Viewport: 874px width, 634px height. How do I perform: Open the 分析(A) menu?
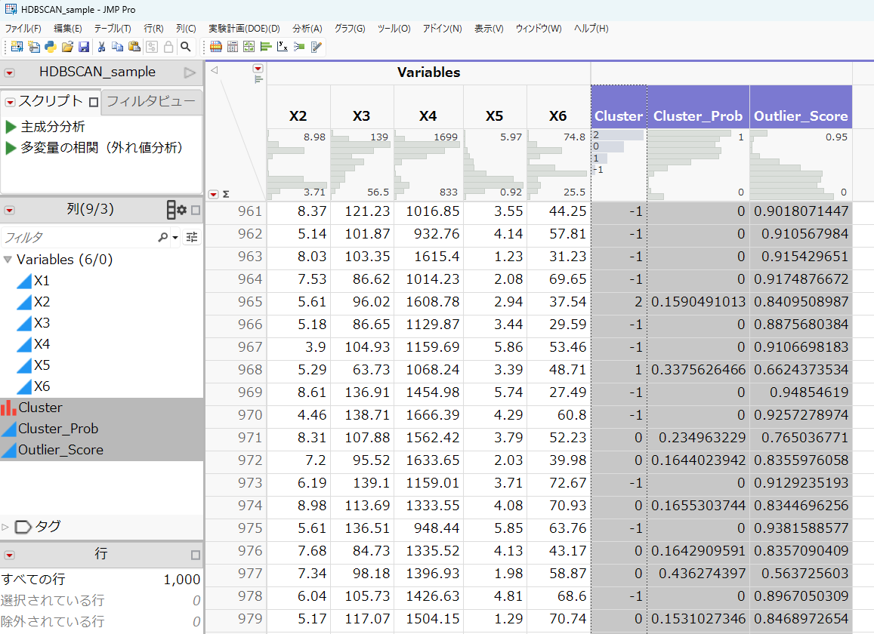[x=307, y=28]
